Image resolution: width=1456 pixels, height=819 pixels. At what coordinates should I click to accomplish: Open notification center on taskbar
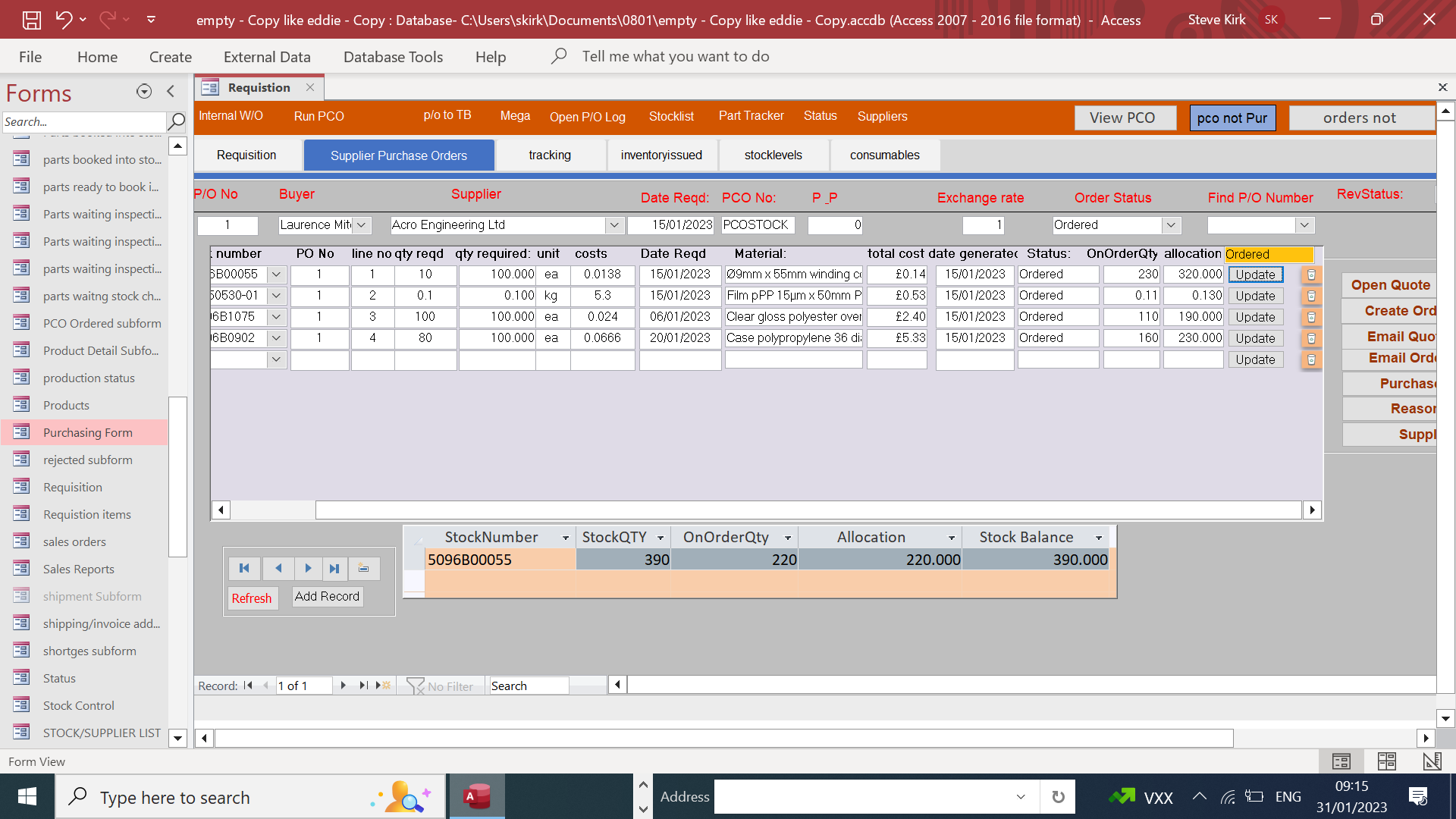pyautogui.click(x=1417, y=796)
